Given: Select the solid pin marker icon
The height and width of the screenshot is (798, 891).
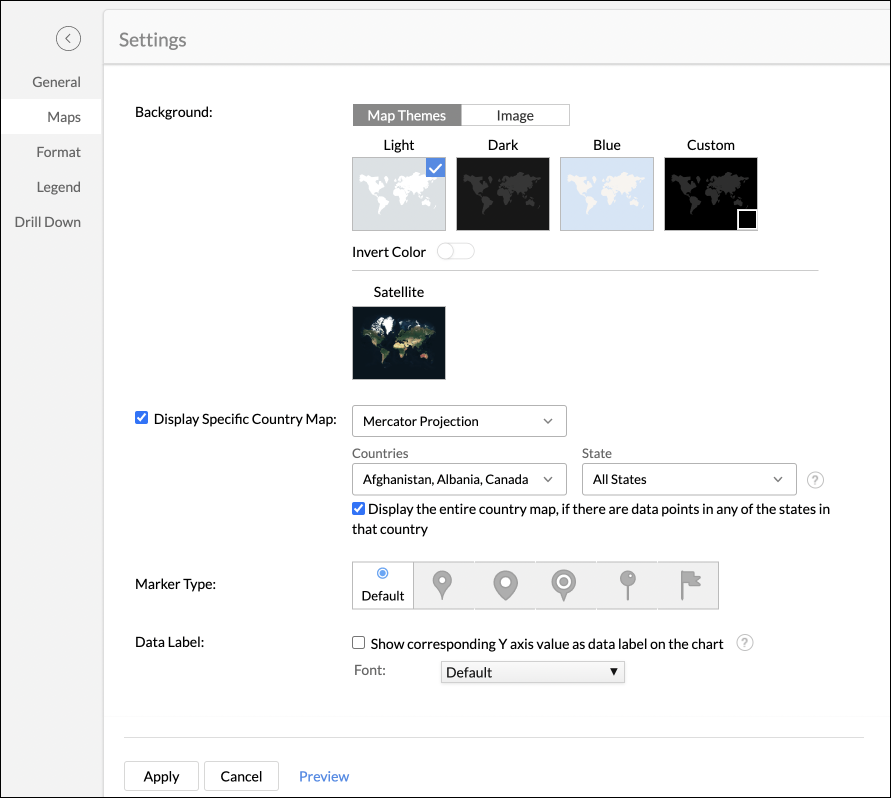Looking at the screenshot, I should coord(441,585).
